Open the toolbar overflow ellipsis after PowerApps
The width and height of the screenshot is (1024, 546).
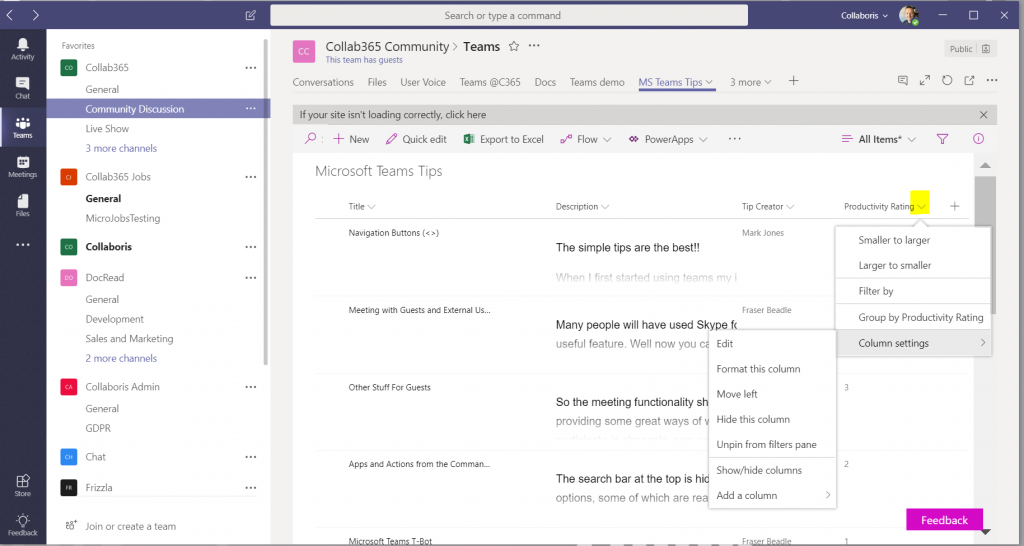735,138
